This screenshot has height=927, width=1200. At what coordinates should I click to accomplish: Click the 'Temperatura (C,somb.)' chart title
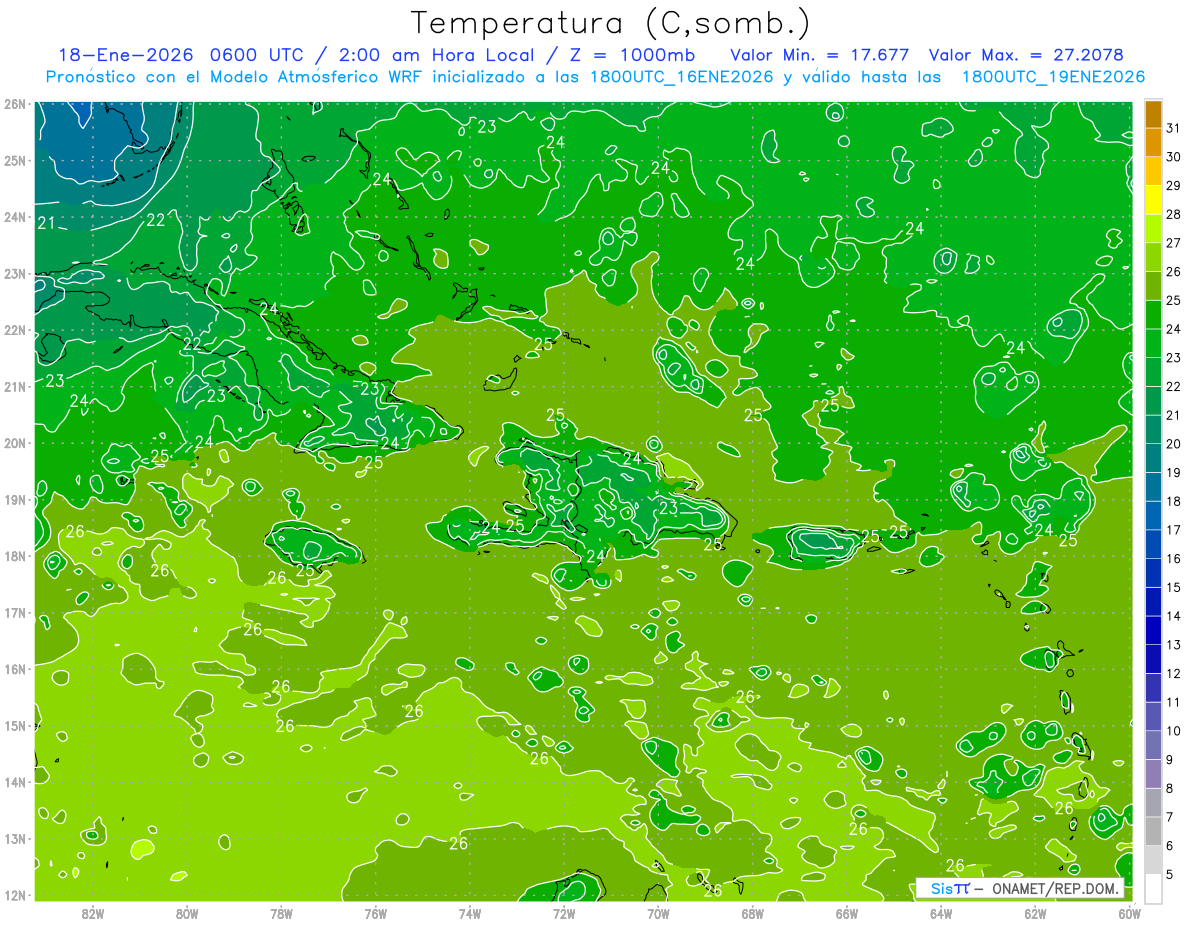pyautogui.click(x=611, y=23)
